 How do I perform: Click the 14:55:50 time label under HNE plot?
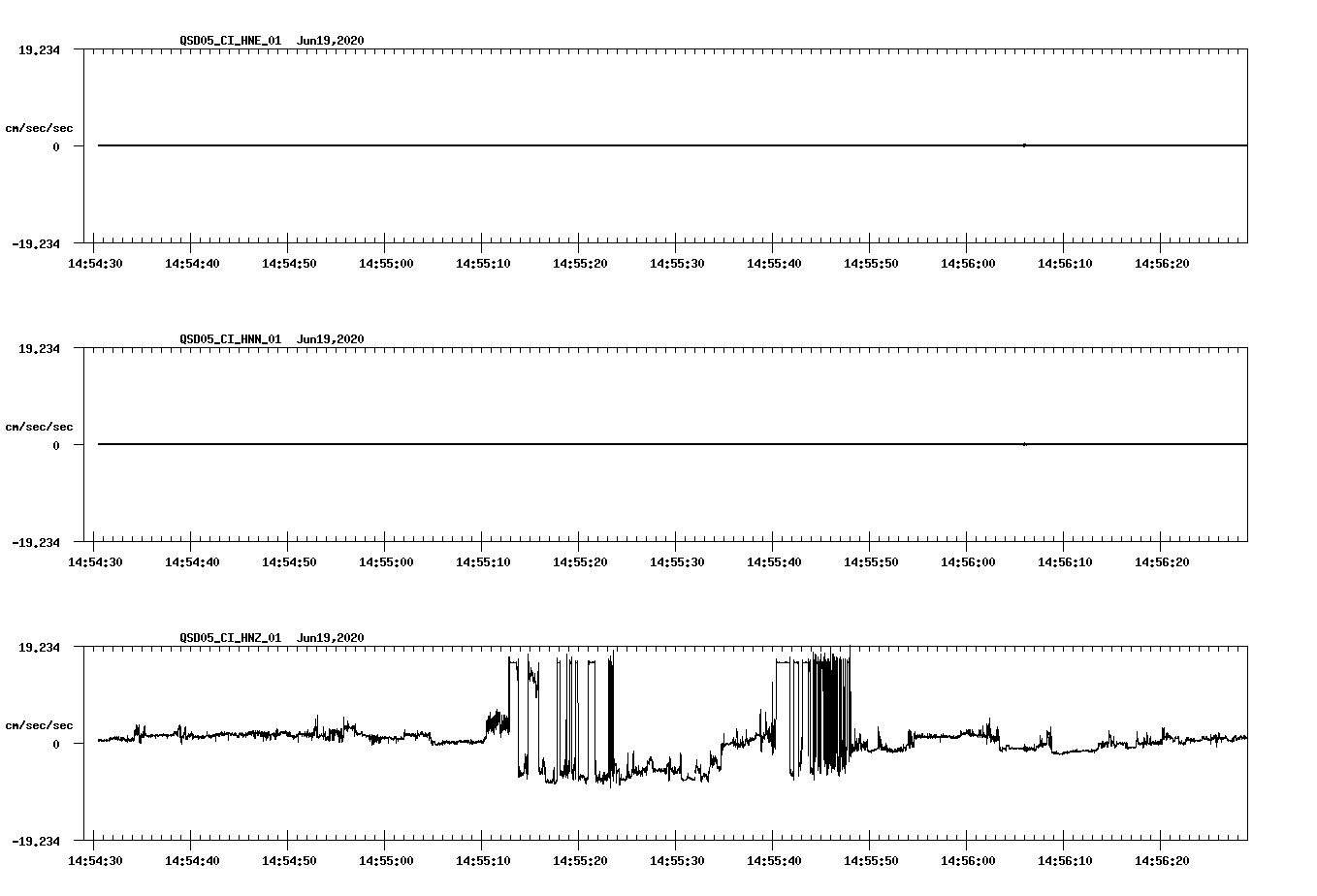click(871, 264)
